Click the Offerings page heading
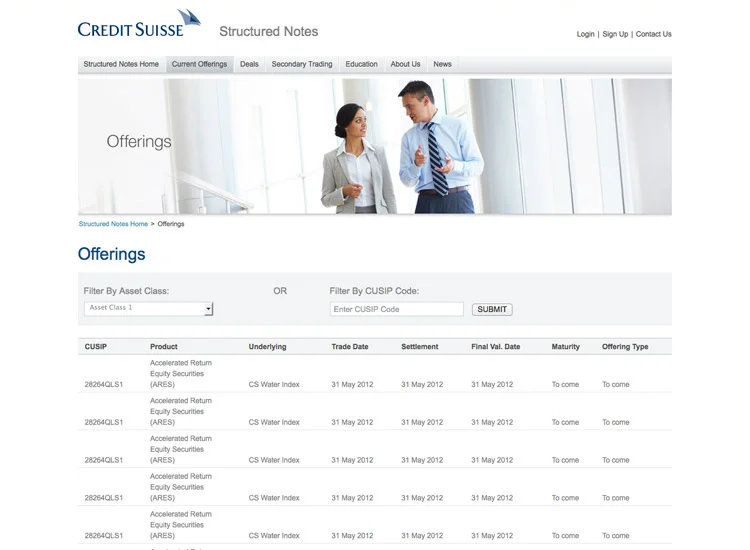750x550 pixels. click(x=111, y=254)
